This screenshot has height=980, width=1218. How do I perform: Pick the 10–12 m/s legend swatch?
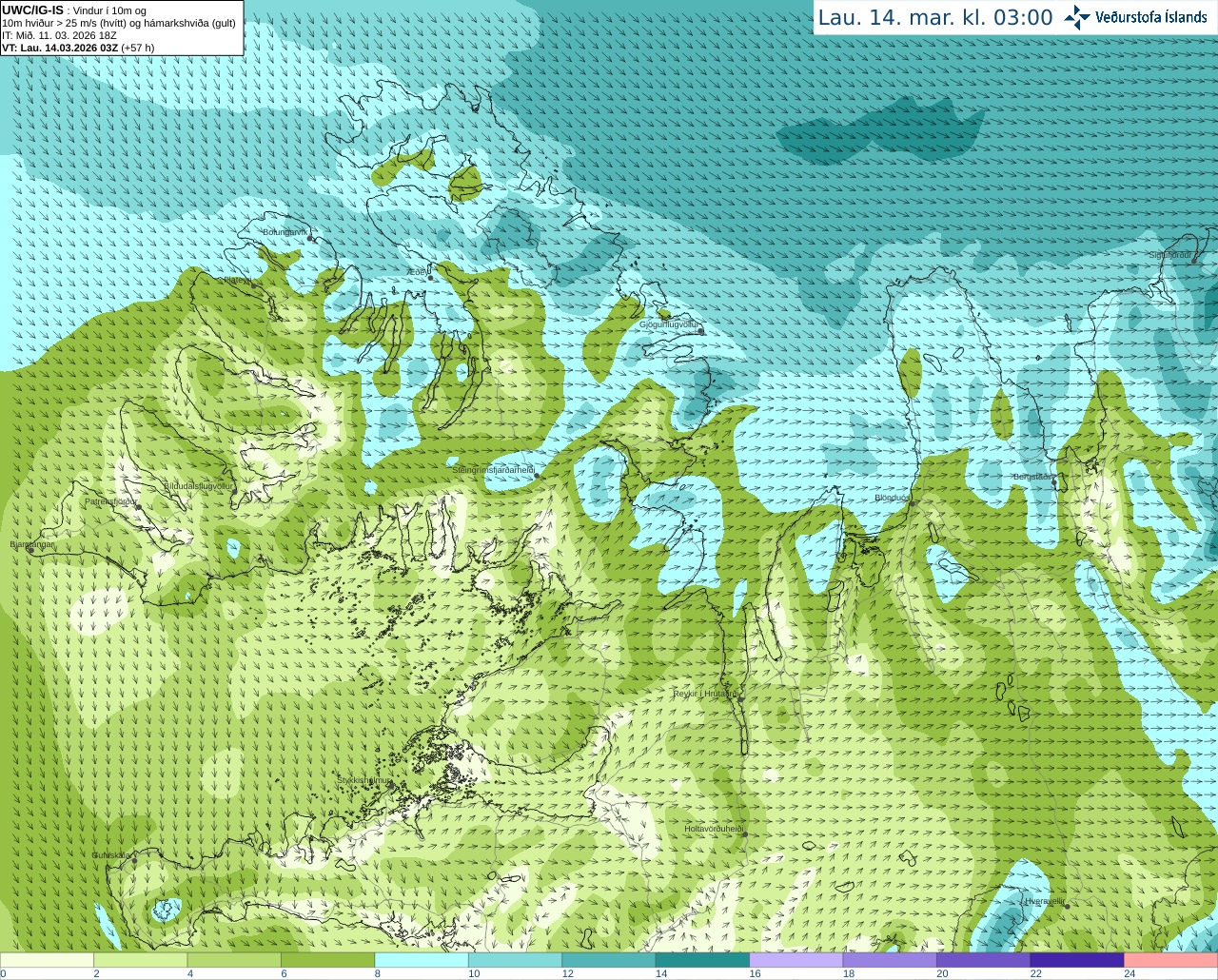(x=515, y=960)
